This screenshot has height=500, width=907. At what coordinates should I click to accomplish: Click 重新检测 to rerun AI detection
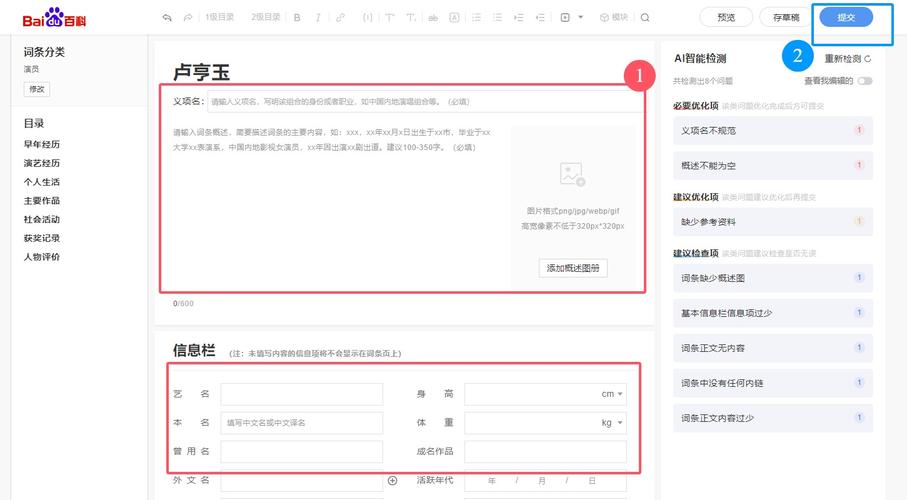847,58
